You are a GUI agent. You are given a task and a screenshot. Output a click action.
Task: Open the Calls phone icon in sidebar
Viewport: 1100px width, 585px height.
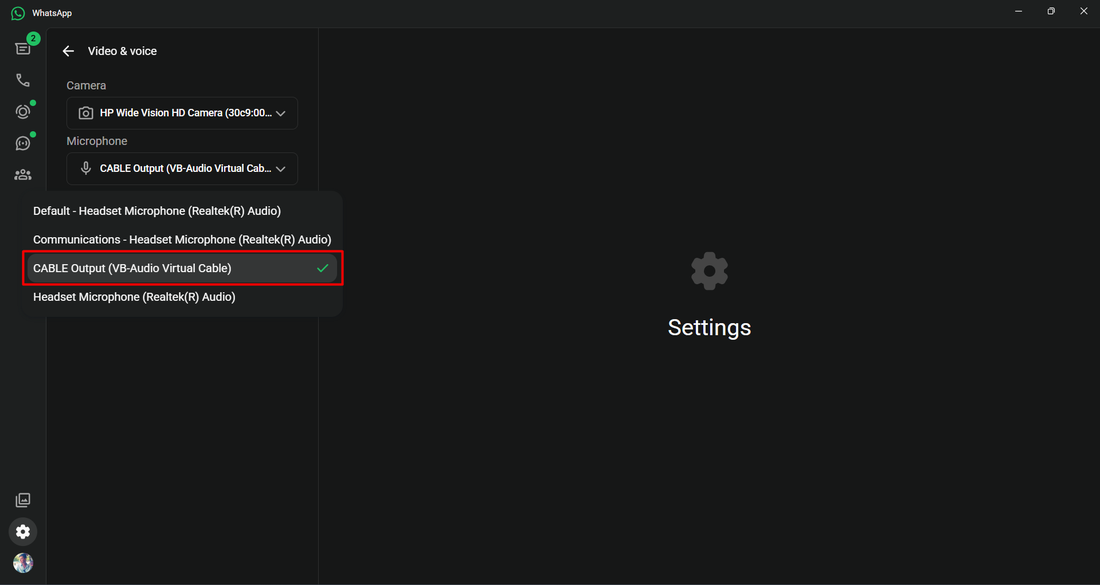tap(23, 80)
